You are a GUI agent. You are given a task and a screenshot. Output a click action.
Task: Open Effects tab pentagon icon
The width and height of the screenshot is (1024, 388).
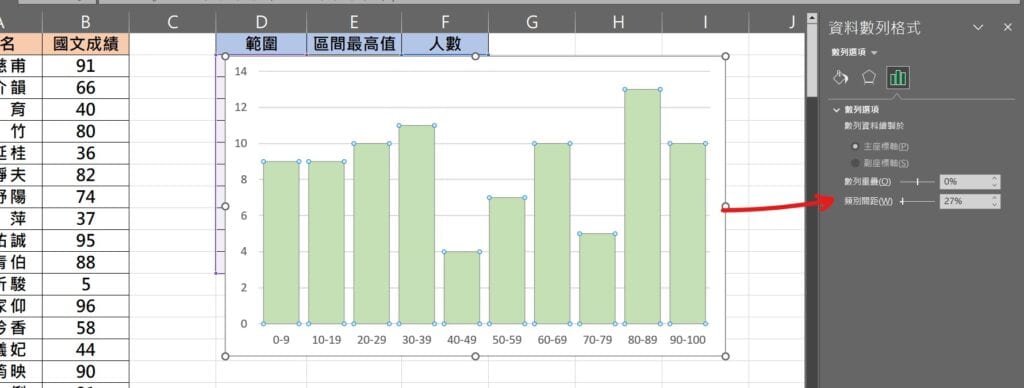pyautogui.click(x=869, y=78)
